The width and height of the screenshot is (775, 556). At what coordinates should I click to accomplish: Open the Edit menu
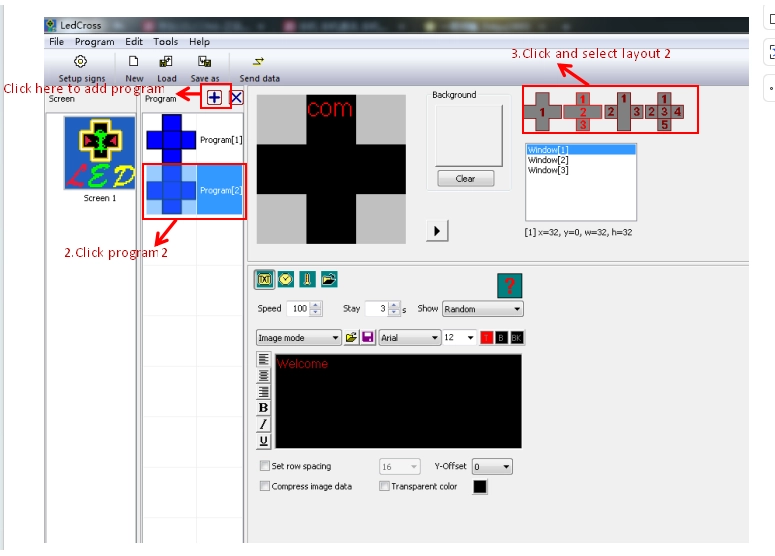[133, 42]
